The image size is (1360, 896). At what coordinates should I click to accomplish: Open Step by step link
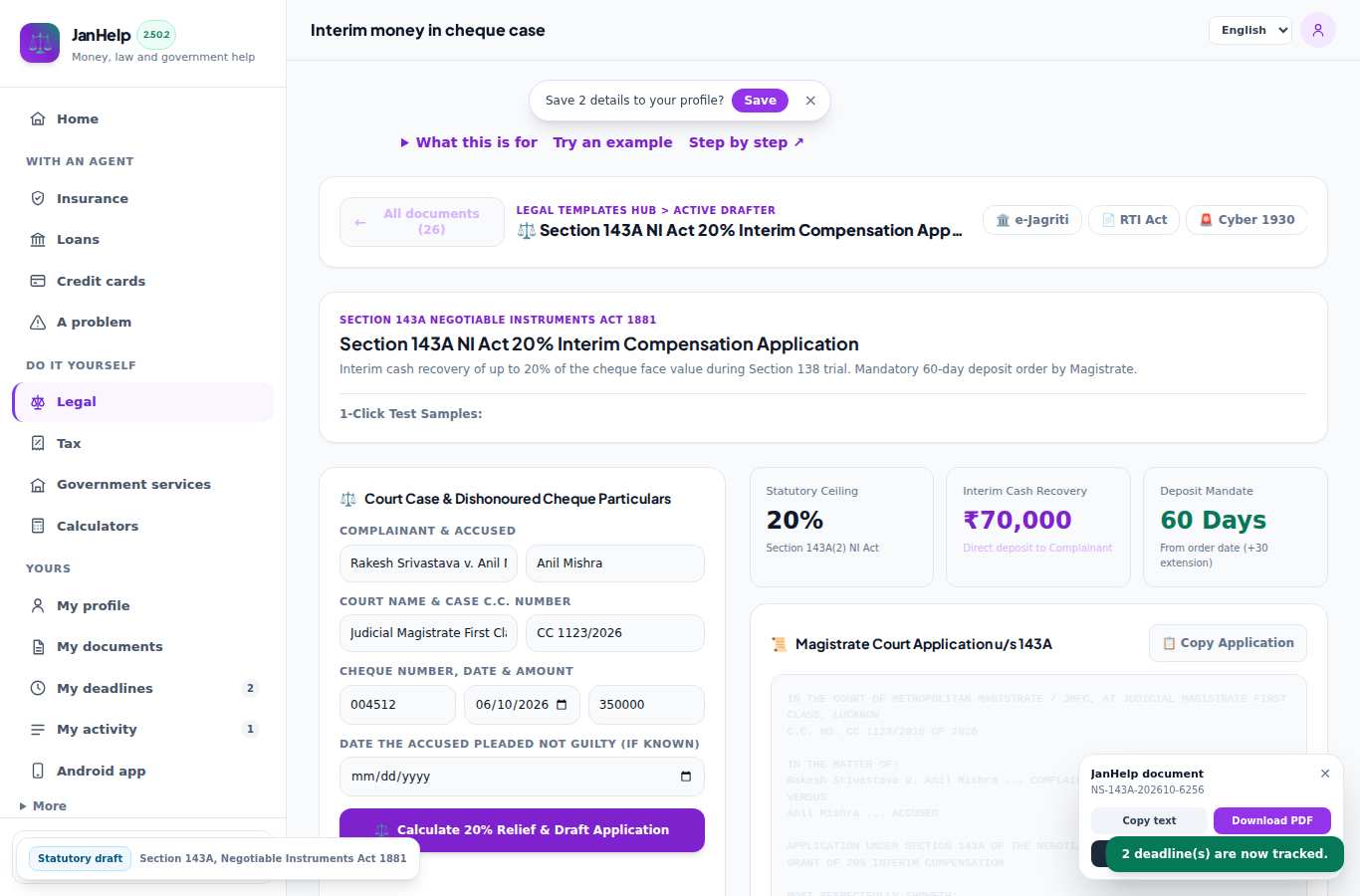[747, 142]
